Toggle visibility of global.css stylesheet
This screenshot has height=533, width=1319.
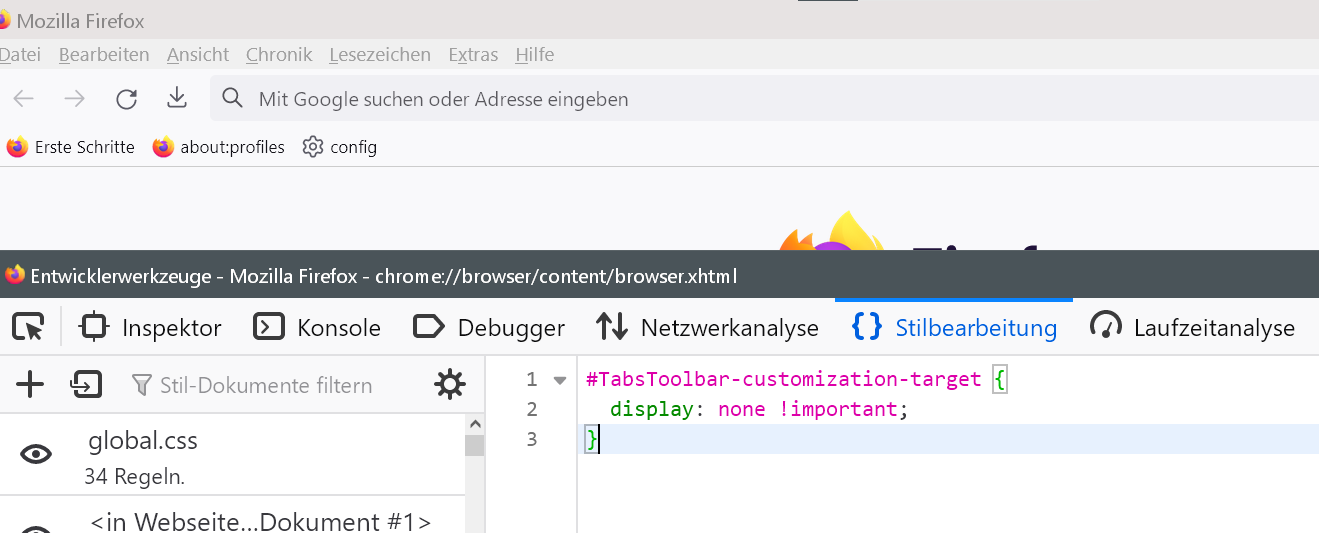point(37,454)
